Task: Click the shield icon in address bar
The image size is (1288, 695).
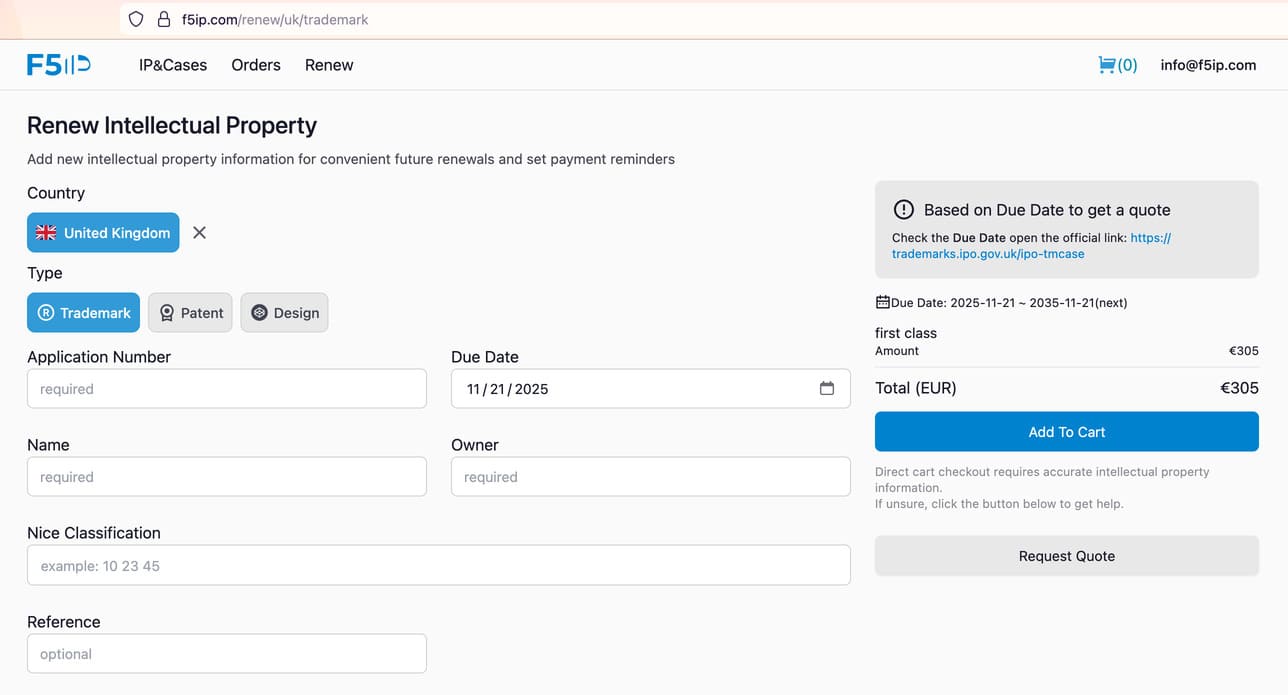Action: click(x=136, y=19)
